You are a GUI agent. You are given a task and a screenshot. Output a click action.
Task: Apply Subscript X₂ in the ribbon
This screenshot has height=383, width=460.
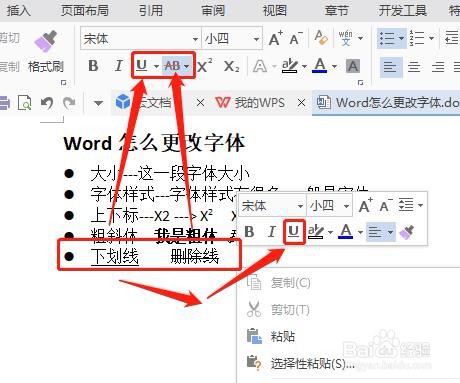click(232, 66)
